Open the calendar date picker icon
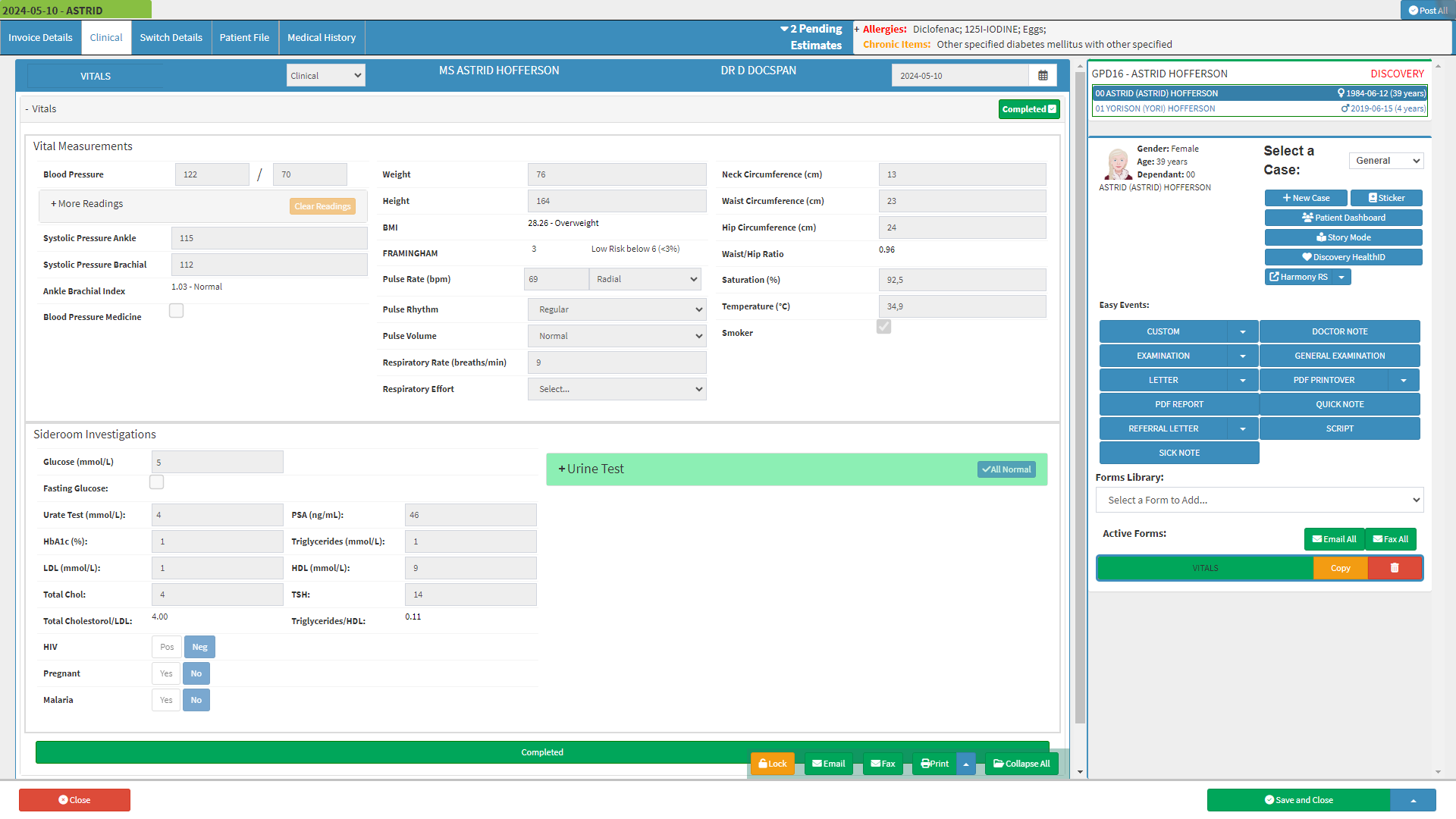 [x=1043, y=76]
